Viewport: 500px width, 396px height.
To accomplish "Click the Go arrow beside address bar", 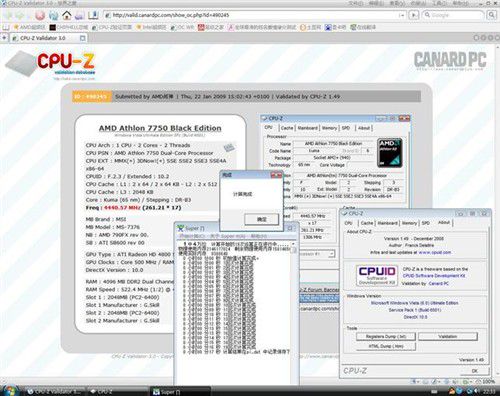I will [x=414, y=15].
